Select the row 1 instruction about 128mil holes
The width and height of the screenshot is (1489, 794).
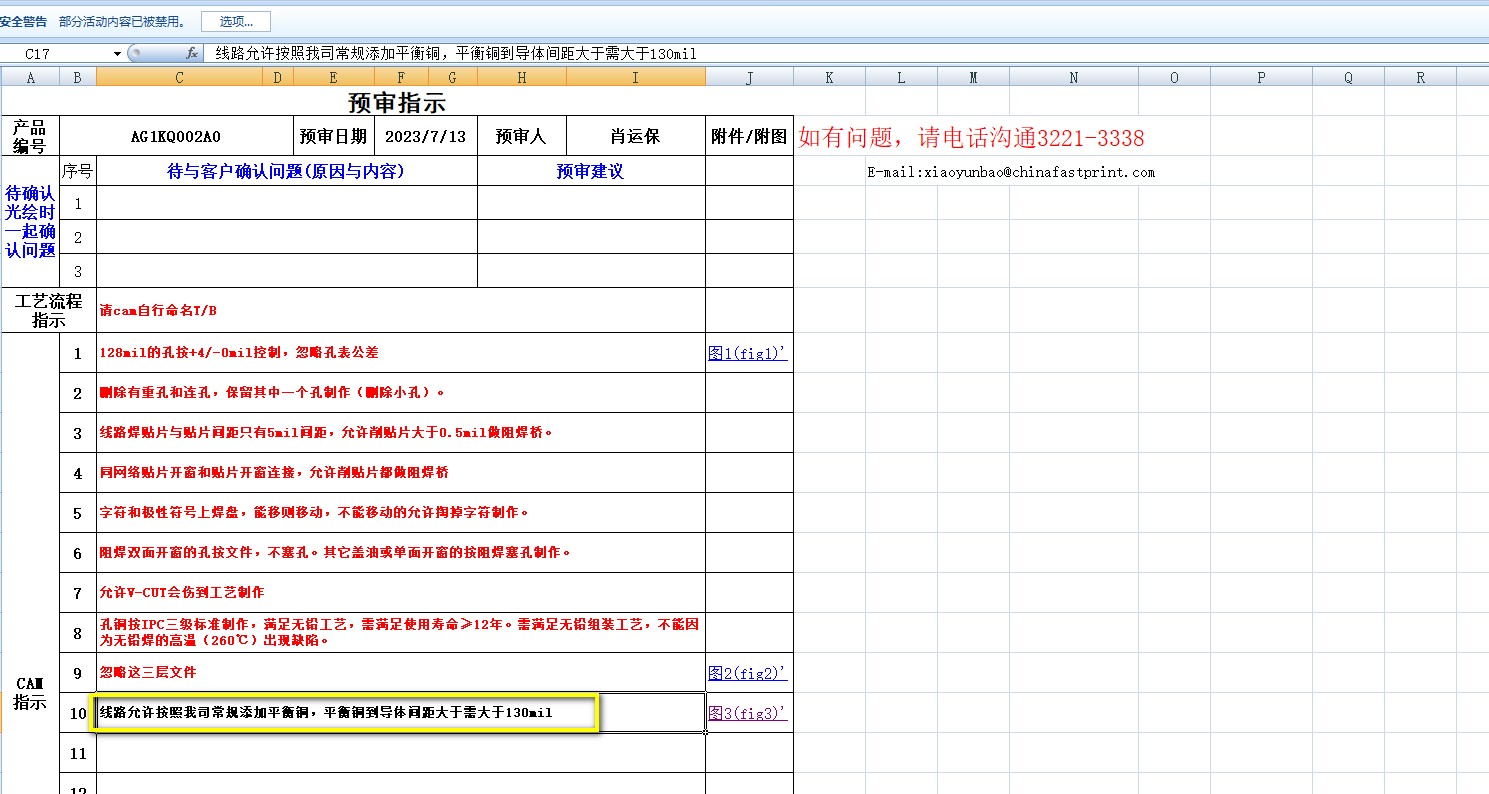[401, 353]
